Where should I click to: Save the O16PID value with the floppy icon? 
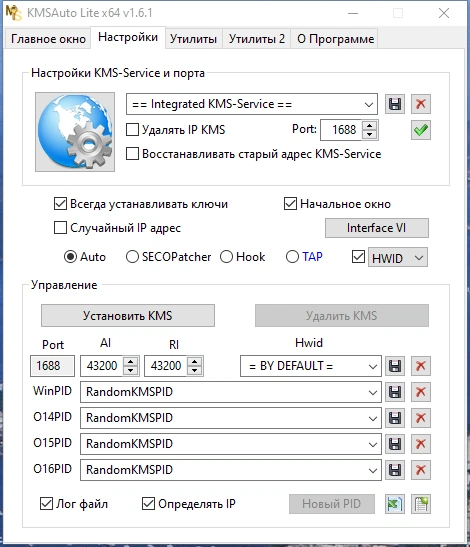tap(395, 470)
